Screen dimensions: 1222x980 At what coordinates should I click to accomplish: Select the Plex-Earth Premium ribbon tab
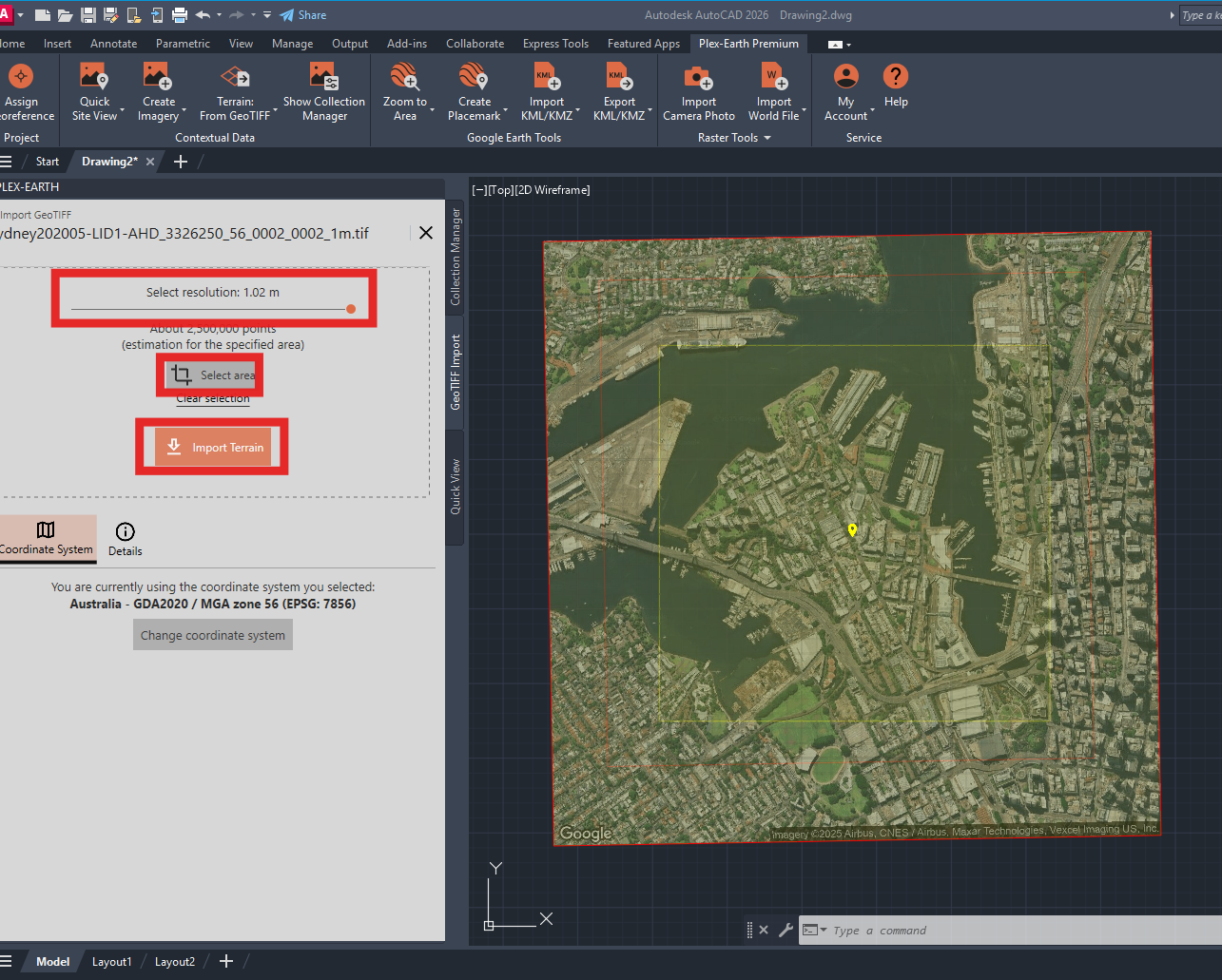748,44
